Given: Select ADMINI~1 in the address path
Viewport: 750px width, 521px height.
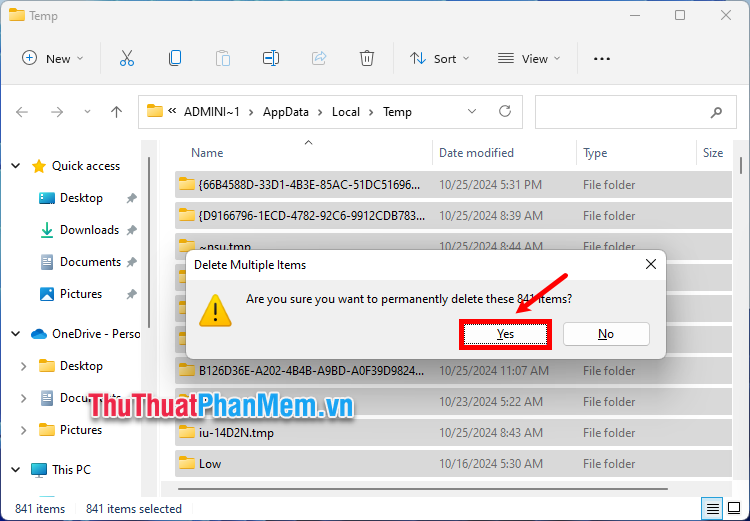Looking at the screenshot, I should click(x=212, y=112).
